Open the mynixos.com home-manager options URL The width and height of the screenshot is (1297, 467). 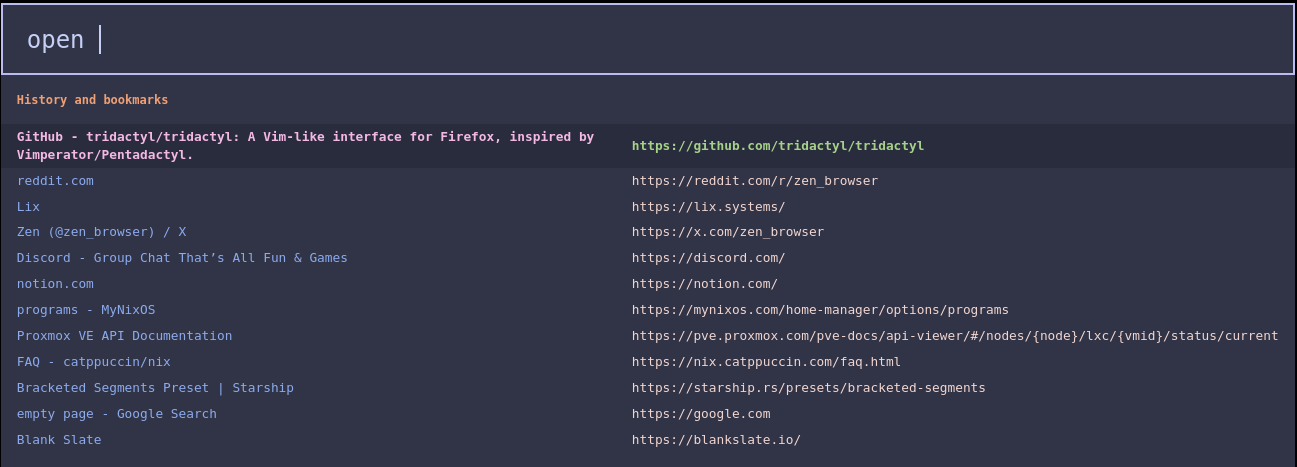819,310
